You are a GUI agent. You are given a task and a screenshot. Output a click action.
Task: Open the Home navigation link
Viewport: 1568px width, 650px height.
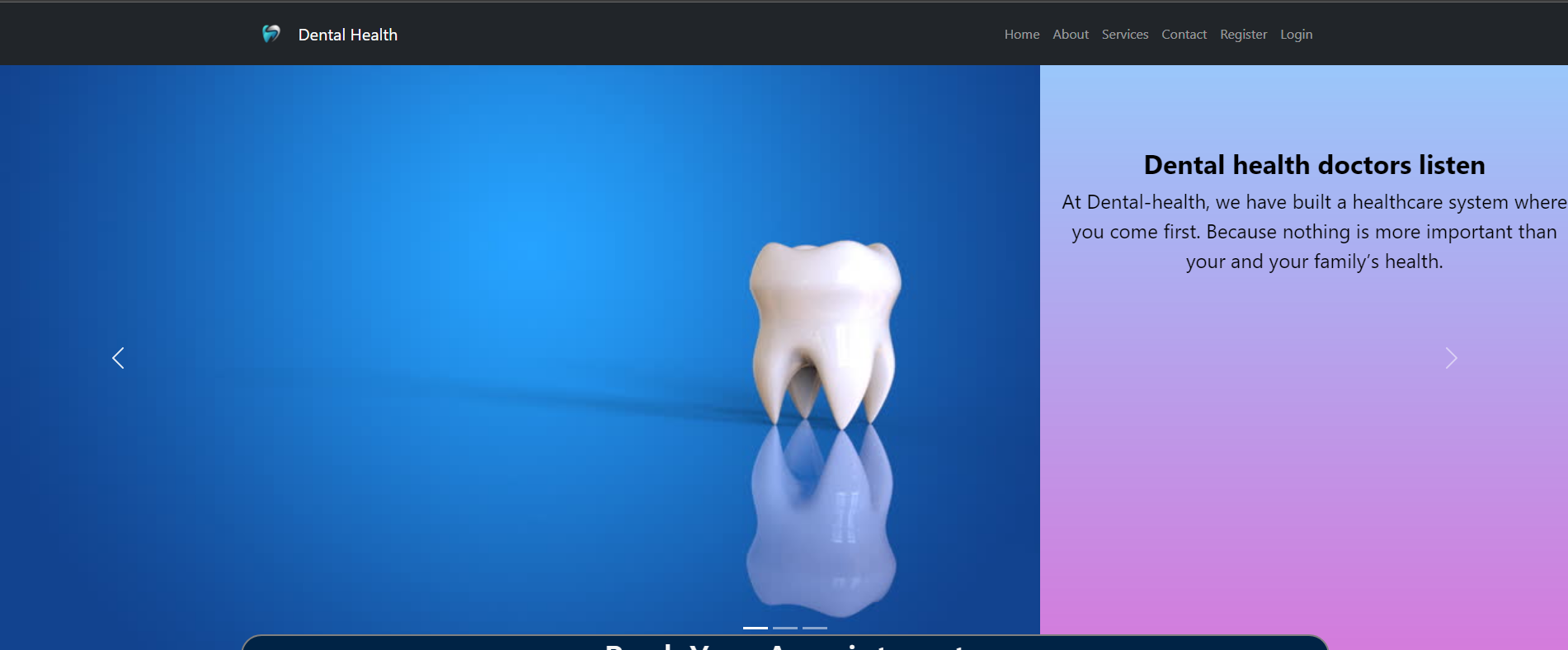click(x=1021, y=35)
